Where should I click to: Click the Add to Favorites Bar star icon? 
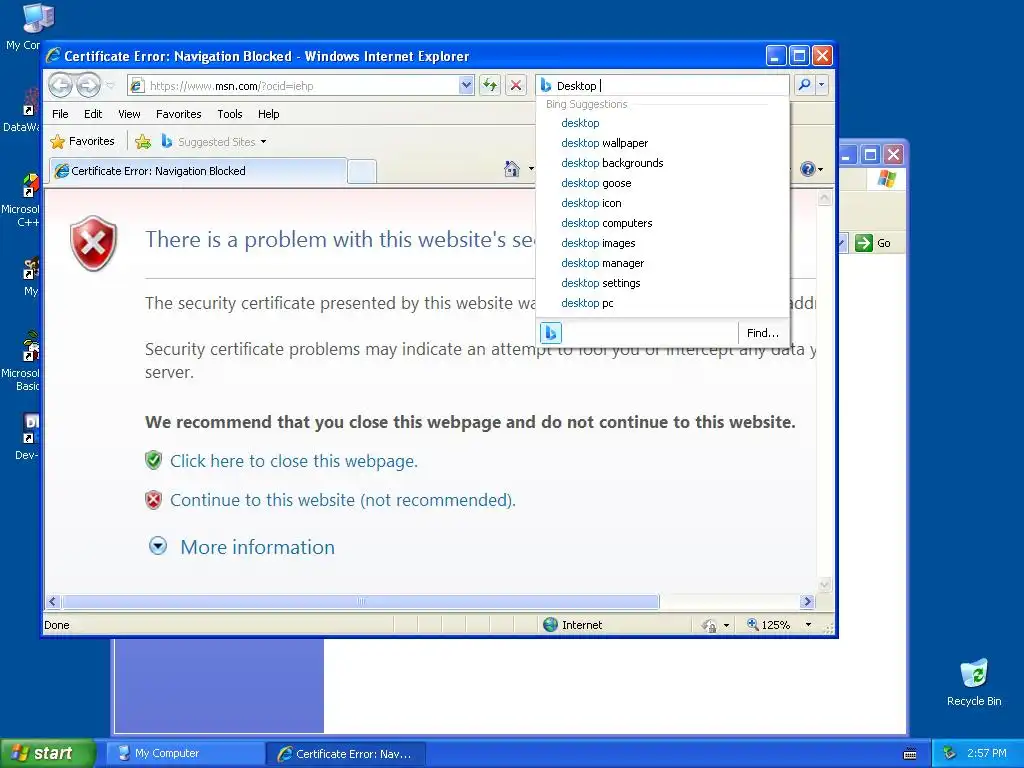tap(143, 141)
